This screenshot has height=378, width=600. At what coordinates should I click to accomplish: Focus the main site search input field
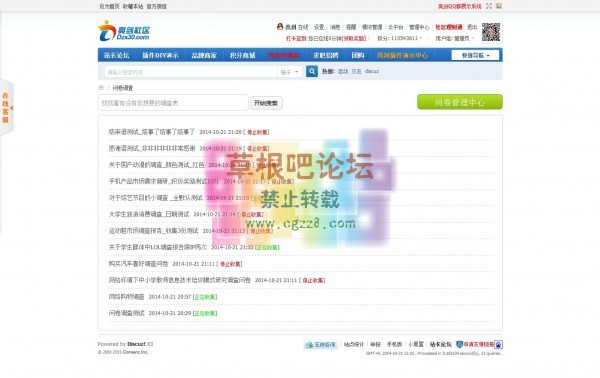tap(191, 72)
